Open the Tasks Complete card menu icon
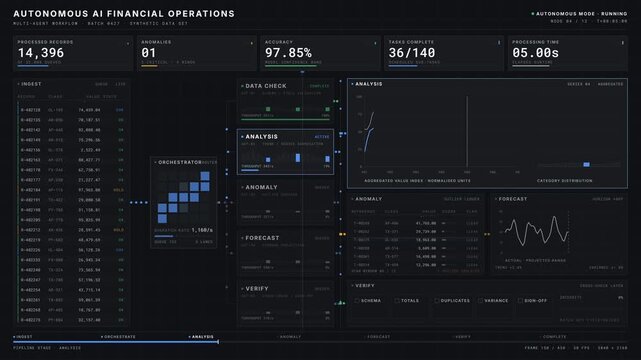 tap(499, 42)
